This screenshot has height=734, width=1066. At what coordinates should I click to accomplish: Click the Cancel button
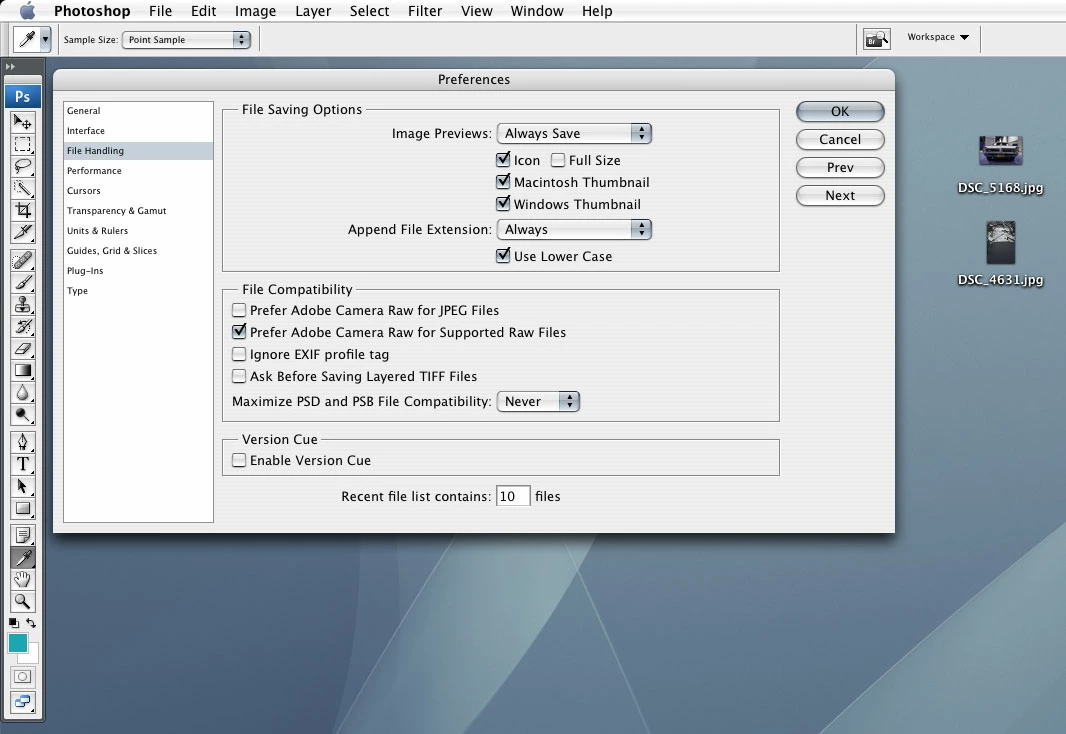[x=840, y=139]
